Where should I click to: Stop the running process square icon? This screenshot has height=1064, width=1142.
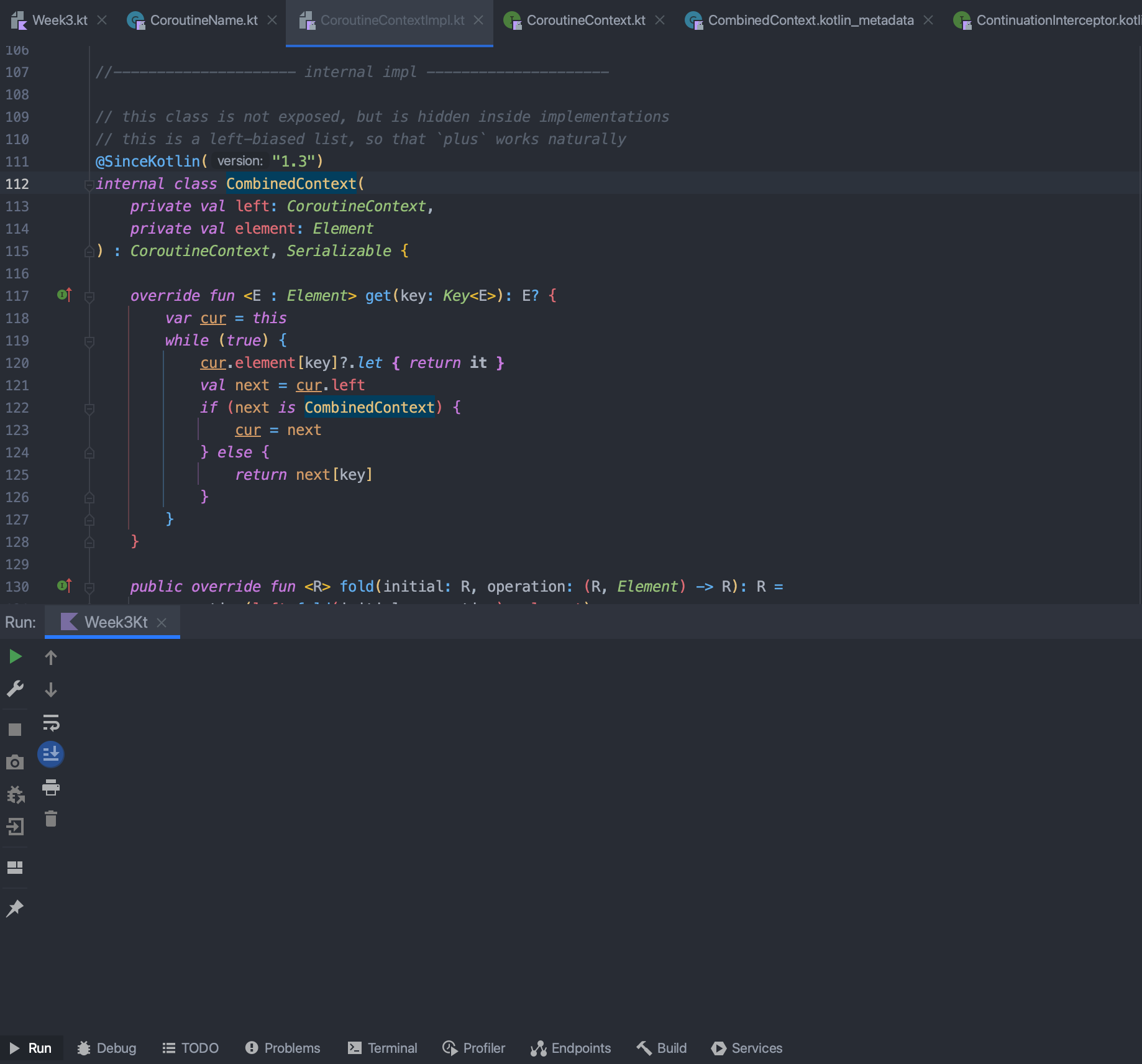[15, 730]
